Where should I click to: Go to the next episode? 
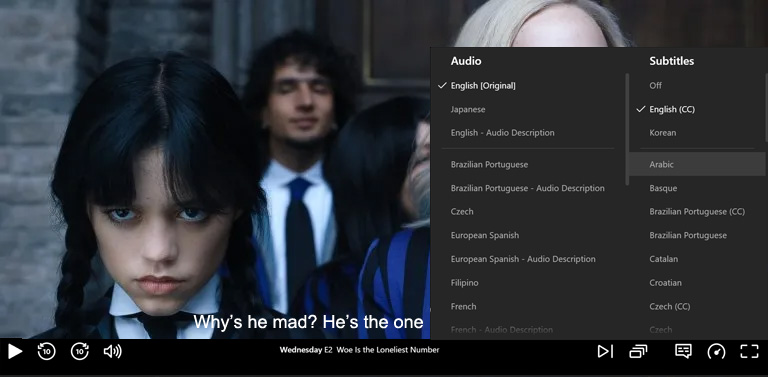pyautogui.click(x=605, y=351)
